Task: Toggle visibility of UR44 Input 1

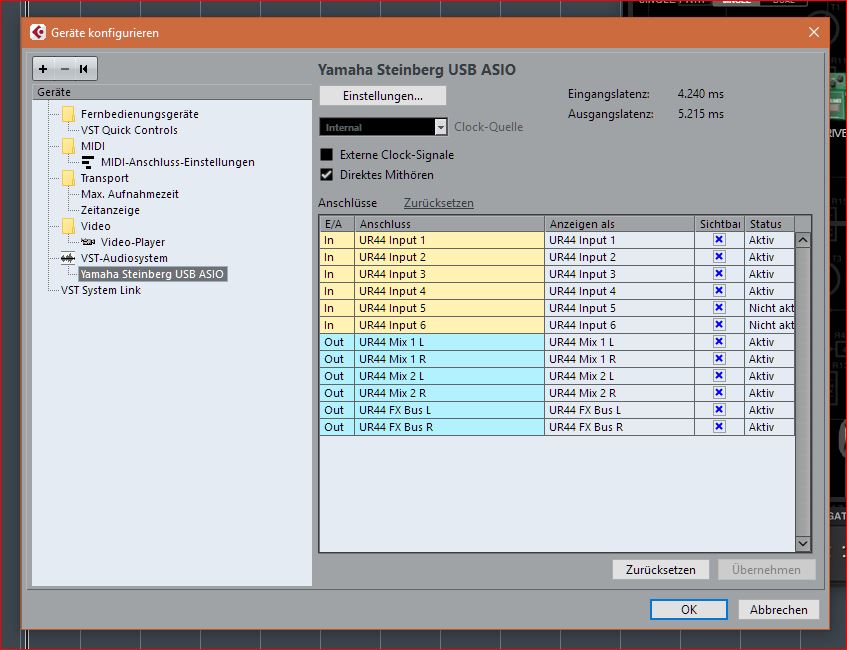Action: click(x=719, y=239)
